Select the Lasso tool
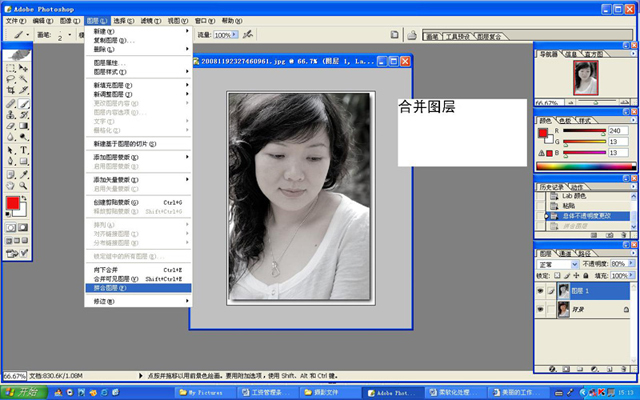 coord(10,79)
